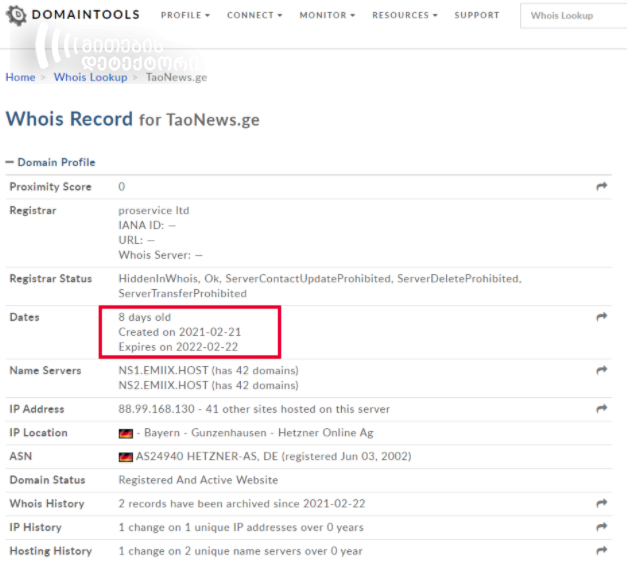Screen dimensions: 627x563
Task: Follow the Home breadcrumb link
Action: 20,77
